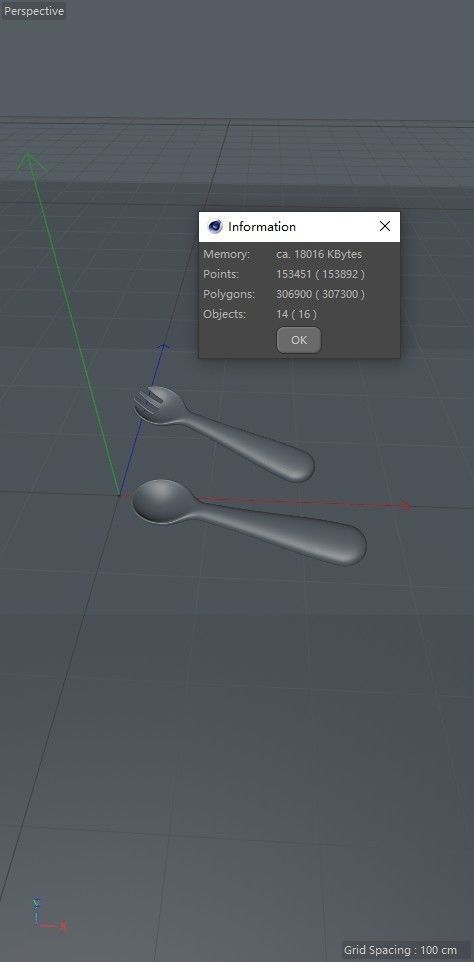This screenshot has width=474, height=962.
Task: Select the fork model in the viewport
Action: coord(224,432)
